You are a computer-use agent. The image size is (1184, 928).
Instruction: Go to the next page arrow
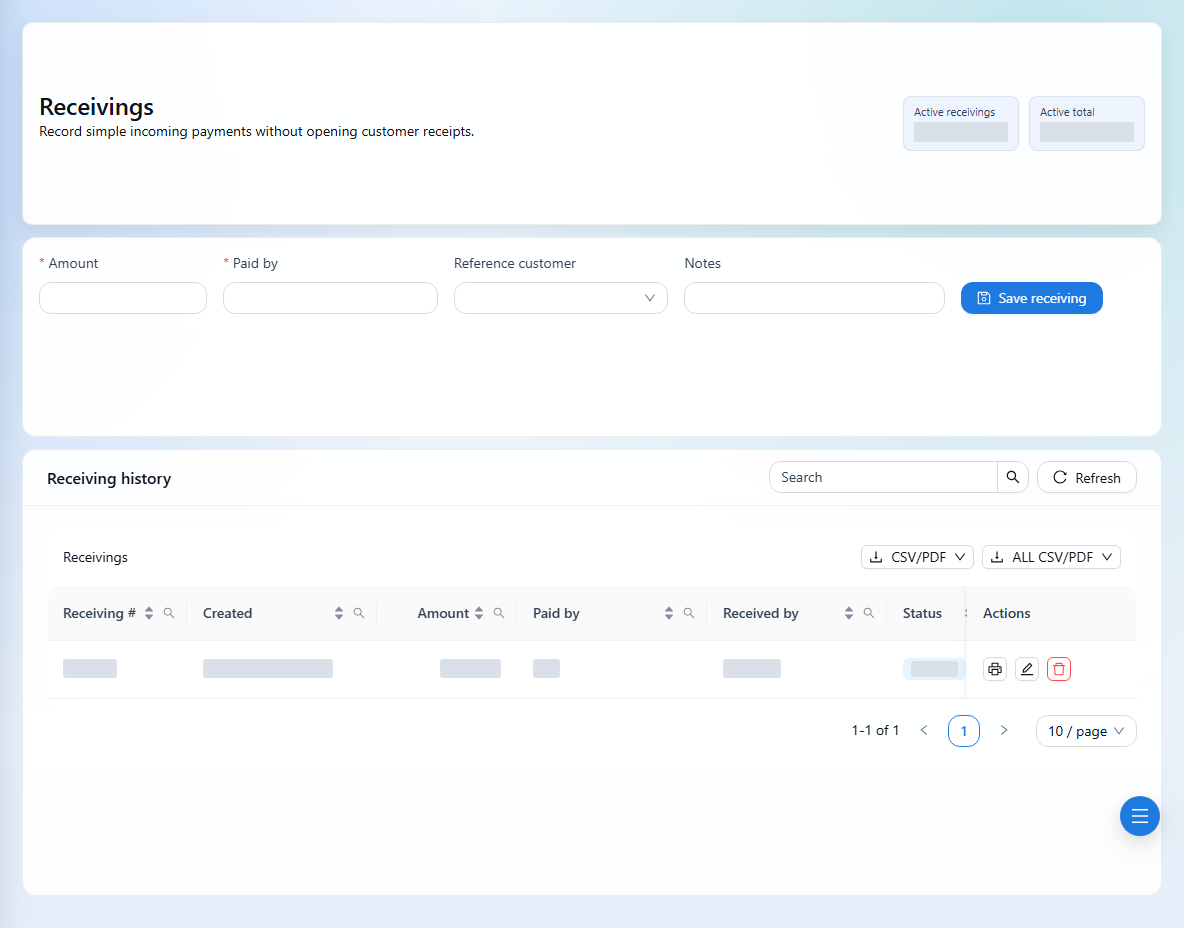point(1004,730)
